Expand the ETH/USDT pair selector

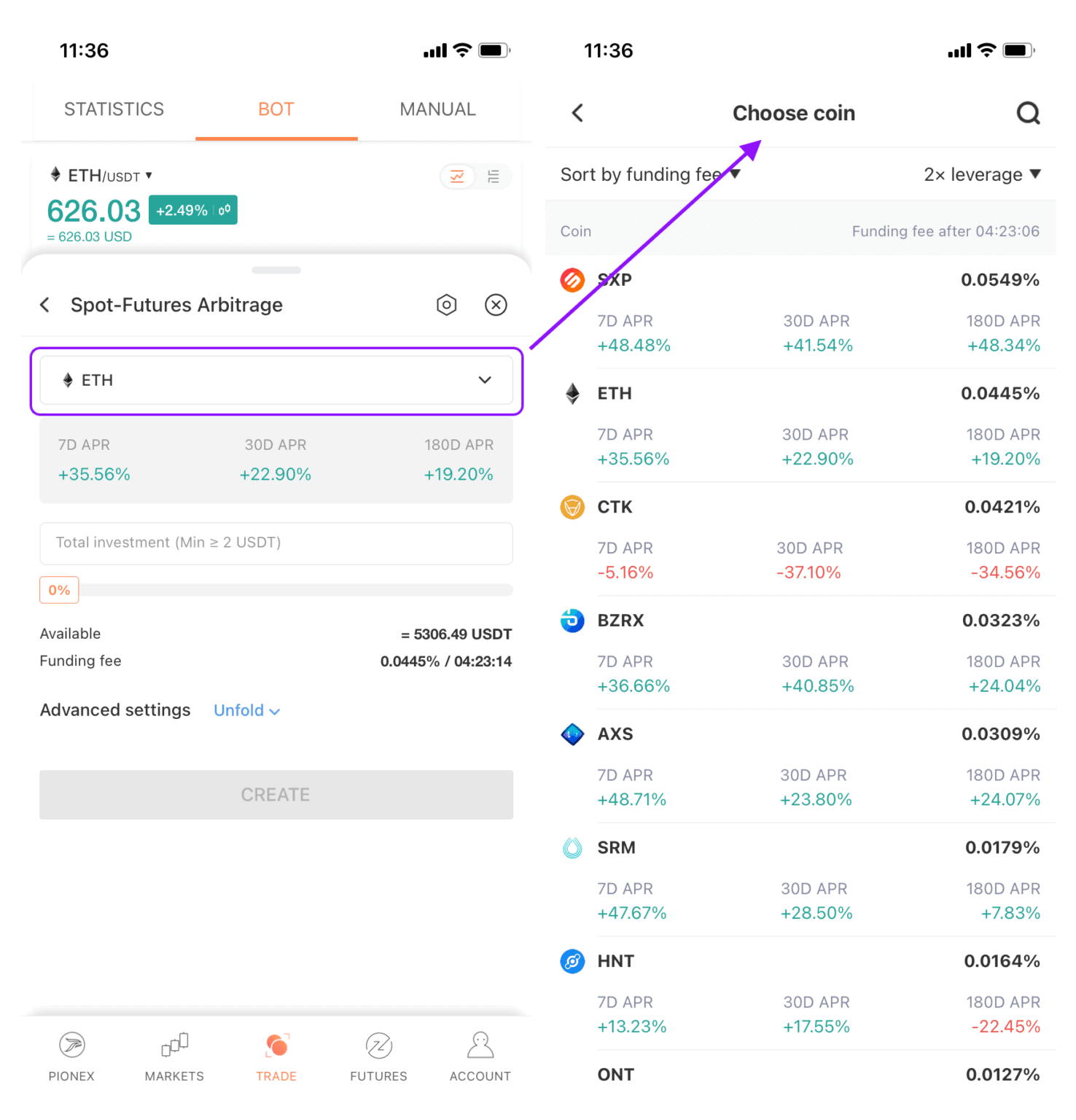point(101,176)
